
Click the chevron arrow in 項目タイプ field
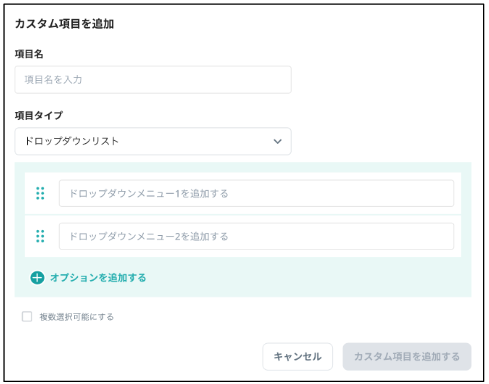[x=277, y=141]
